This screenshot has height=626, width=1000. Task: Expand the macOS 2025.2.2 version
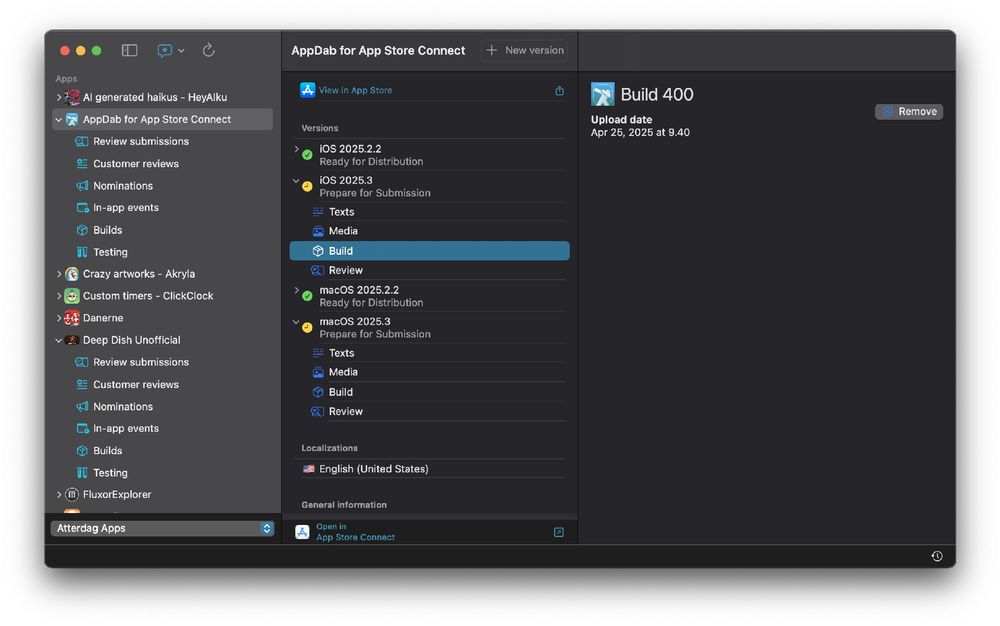coord(297,290)
